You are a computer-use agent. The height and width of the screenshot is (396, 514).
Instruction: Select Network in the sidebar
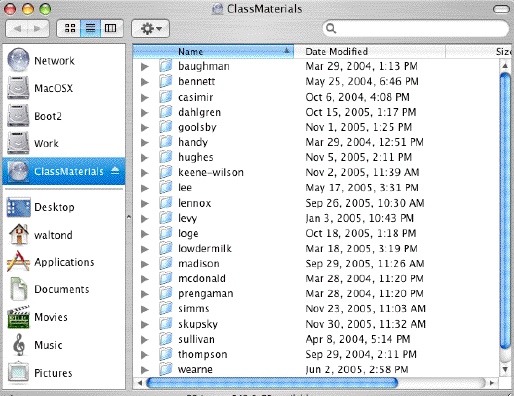[63, 60]
